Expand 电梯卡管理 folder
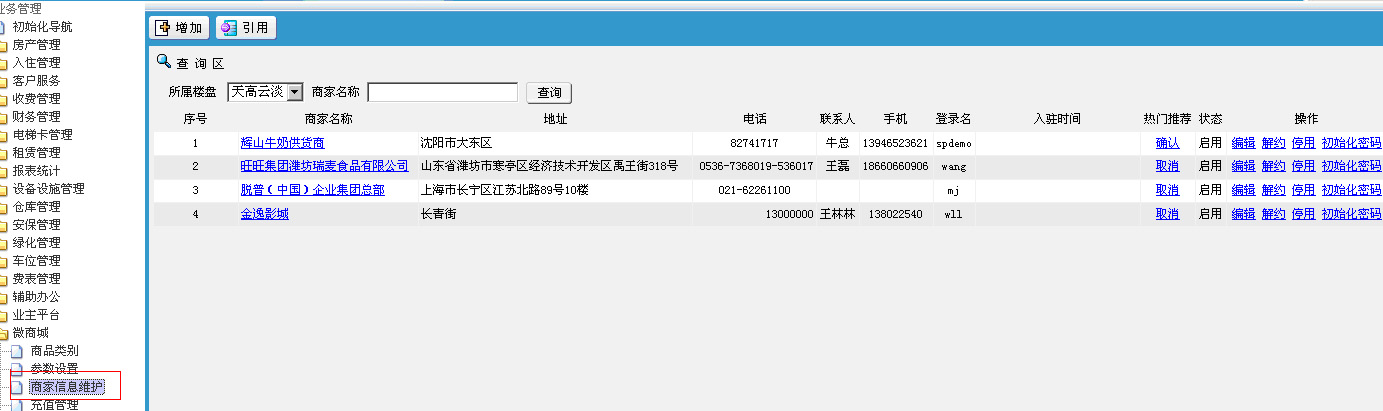Viewport: 1383px width, 411px height. coord(42,135)
